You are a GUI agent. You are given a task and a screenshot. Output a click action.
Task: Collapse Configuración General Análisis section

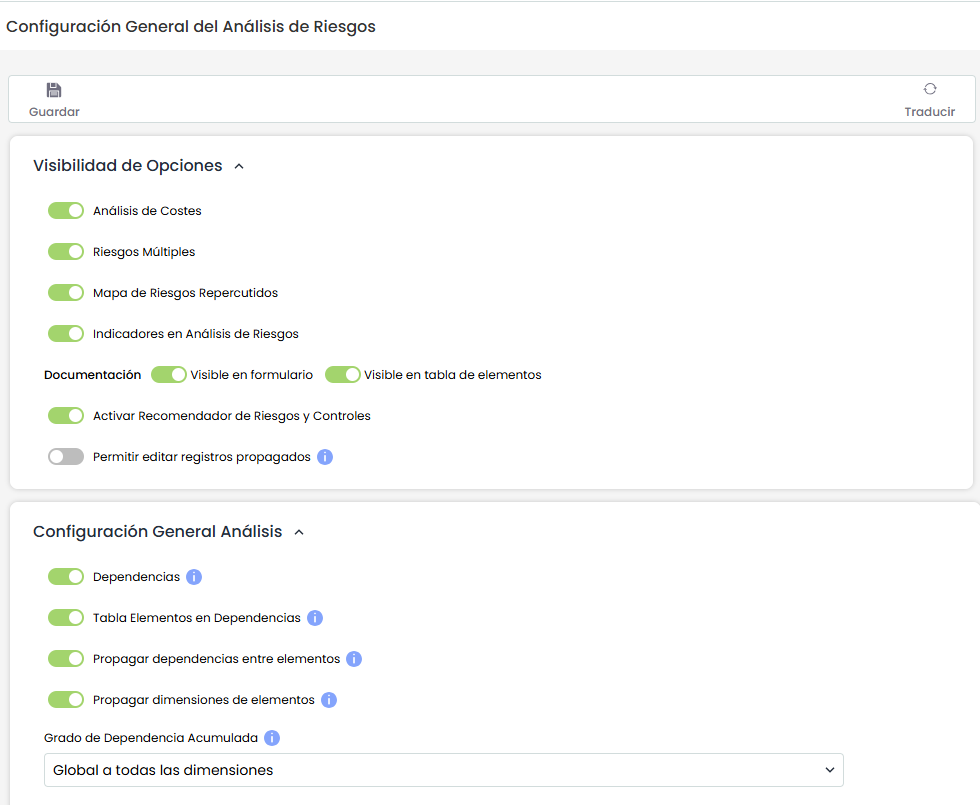tap(299, 532)
